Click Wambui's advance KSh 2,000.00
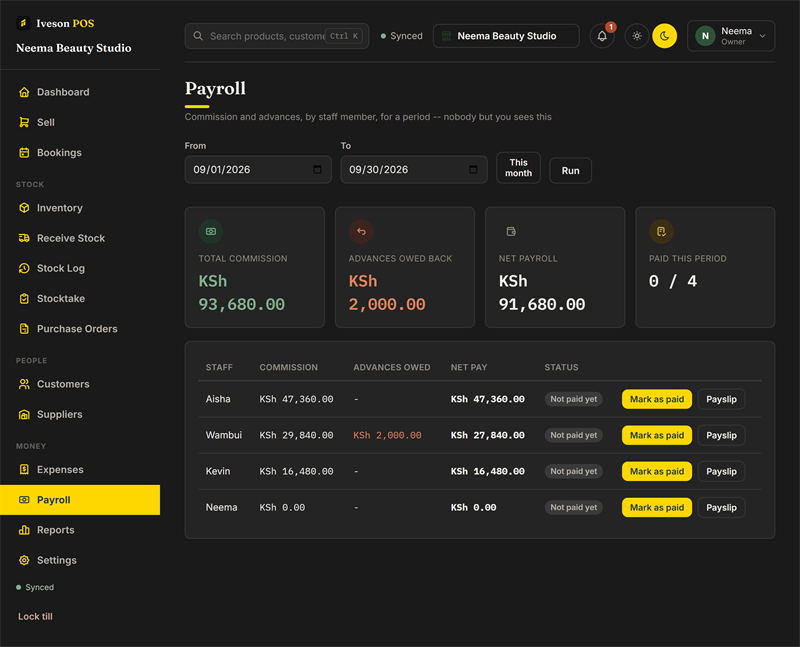 [x=387, y=435]
